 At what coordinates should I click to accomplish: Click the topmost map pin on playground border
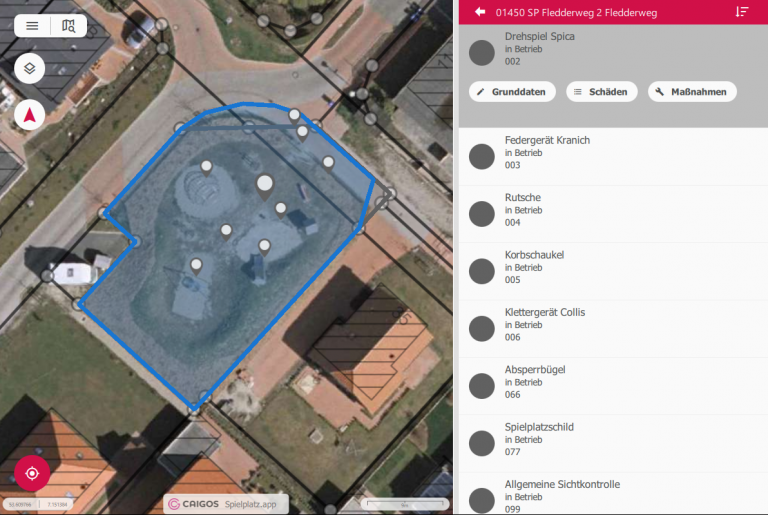coord(294,116)
